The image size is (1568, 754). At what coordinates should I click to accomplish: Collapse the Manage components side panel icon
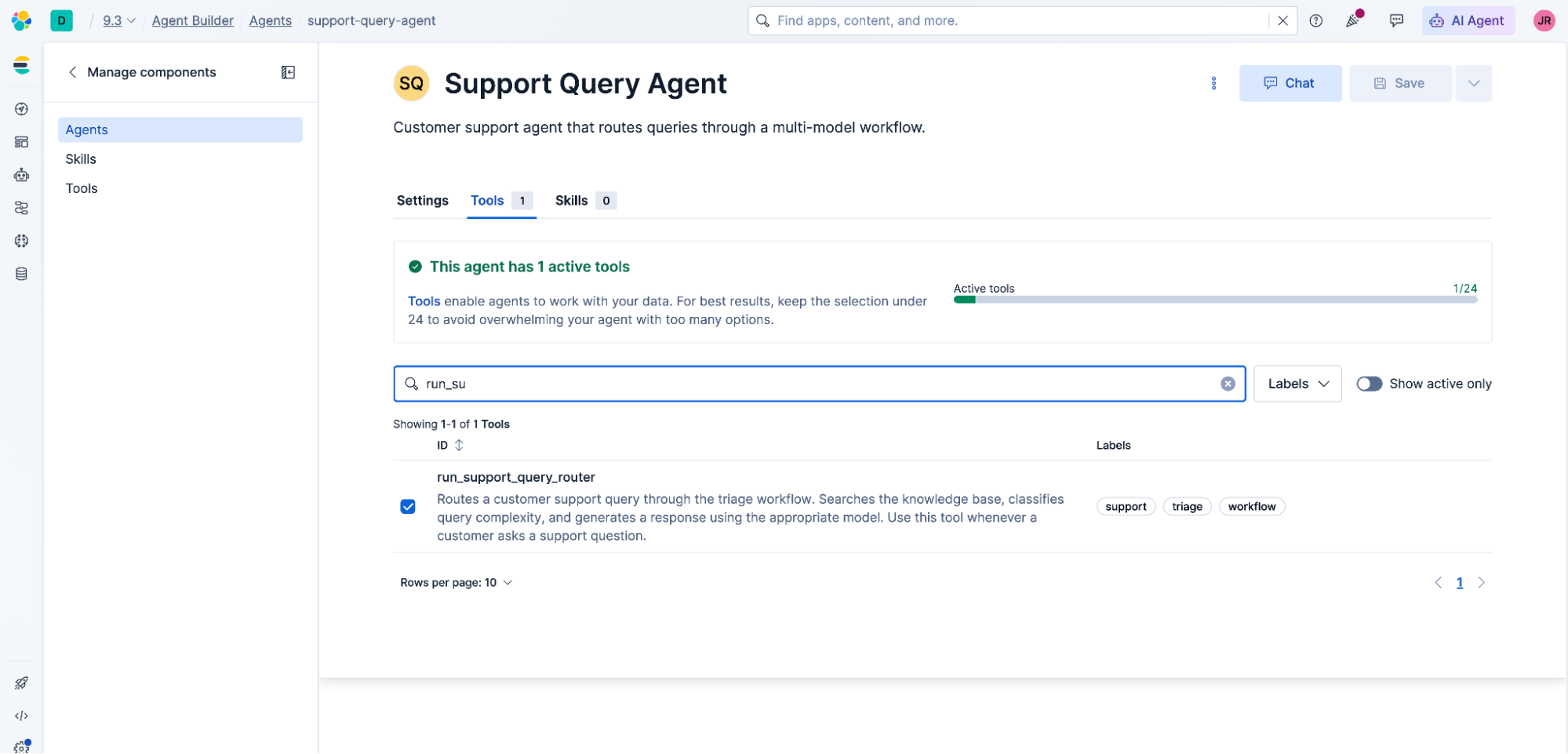(288, 72)
